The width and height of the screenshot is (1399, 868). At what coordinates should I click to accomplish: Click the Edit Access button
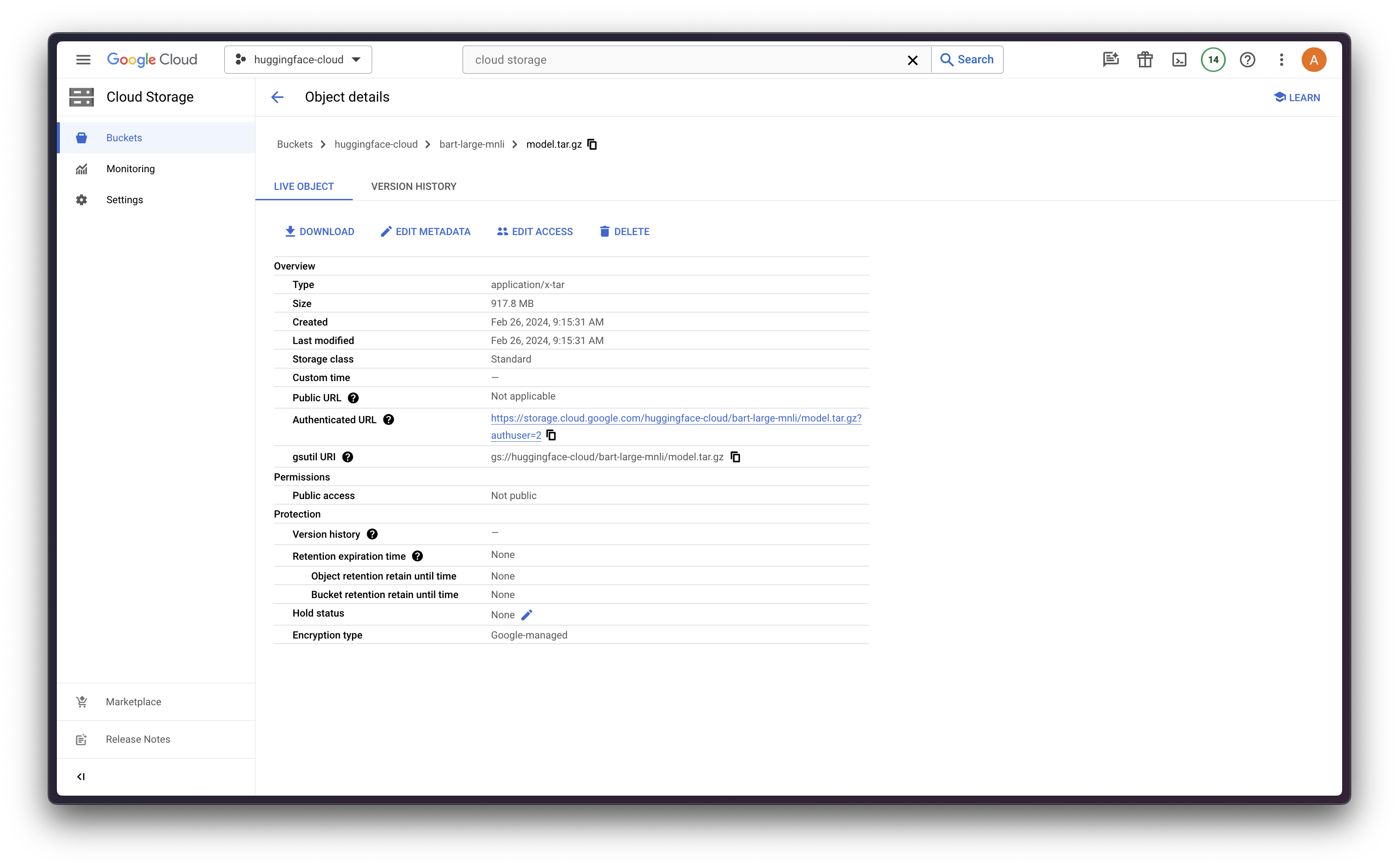535,231
